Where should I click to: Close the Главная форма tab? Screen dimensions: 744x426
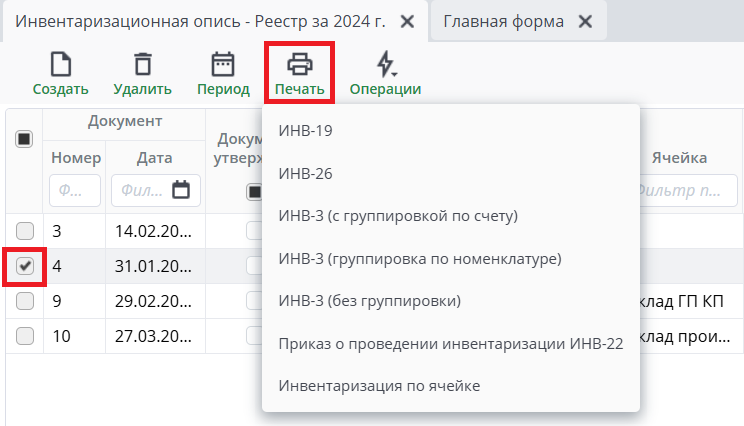[585, 21]
